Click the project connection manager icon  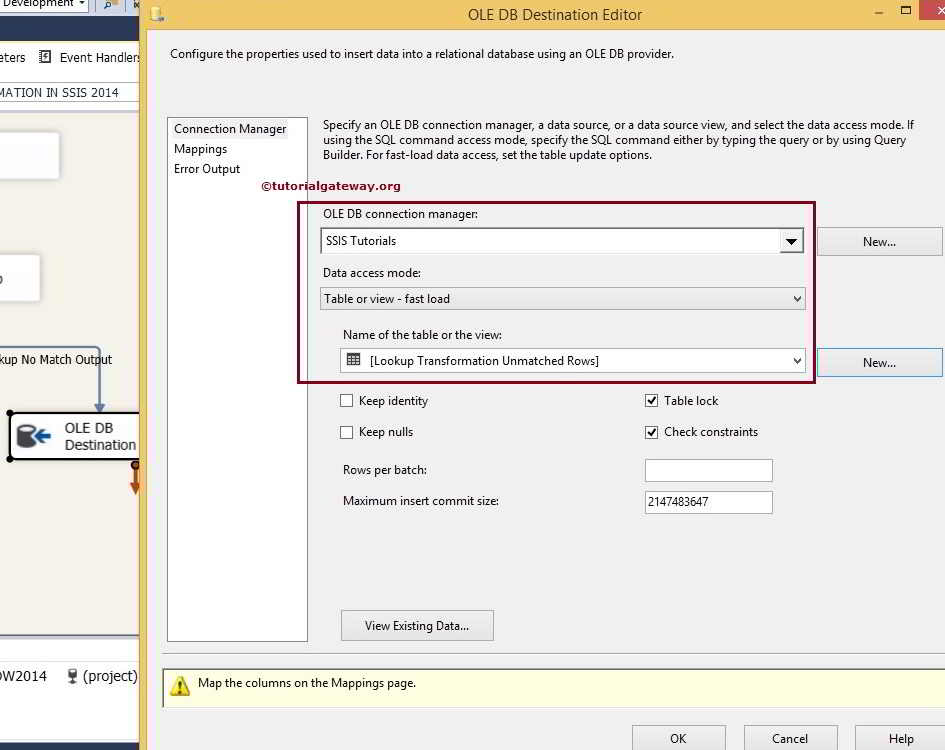pyautogui.click(x=72, y=676)
